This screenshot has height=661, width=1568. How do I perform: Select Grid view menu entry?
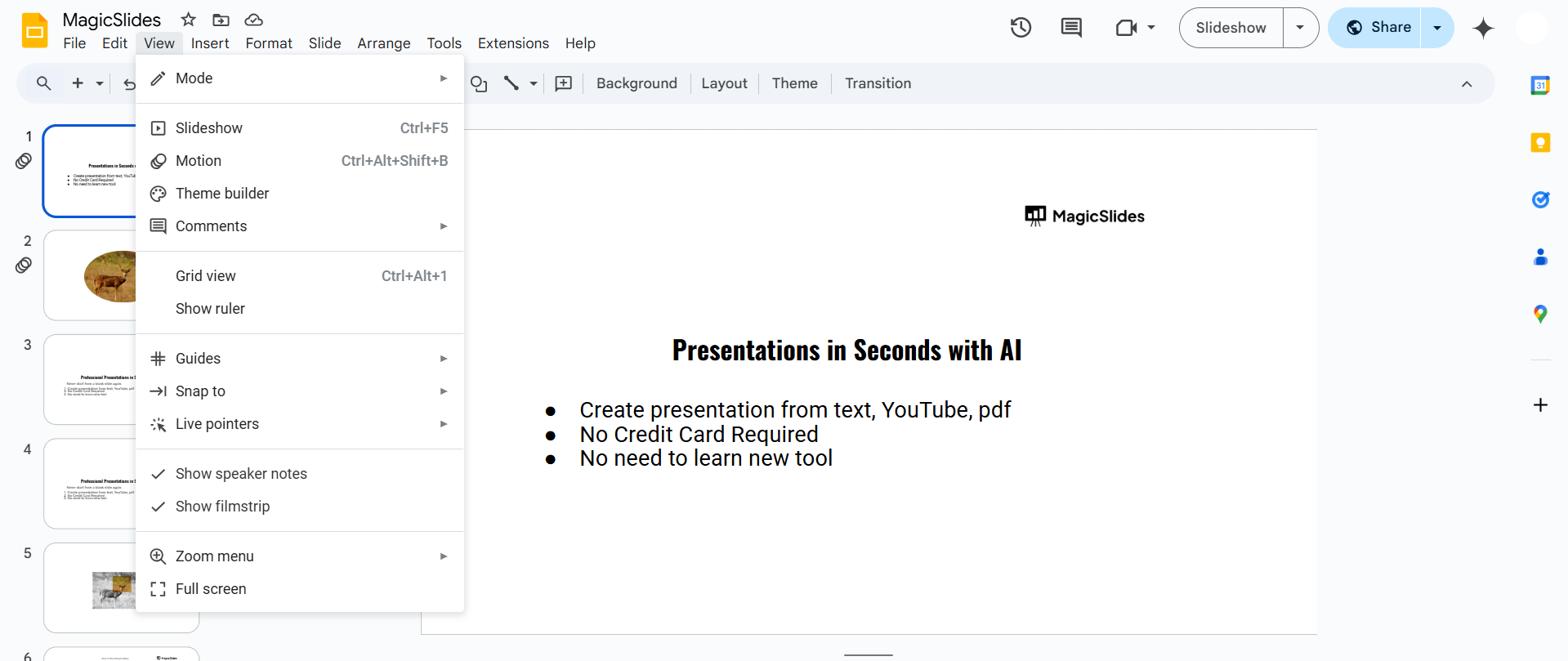(x=206, y=276)
